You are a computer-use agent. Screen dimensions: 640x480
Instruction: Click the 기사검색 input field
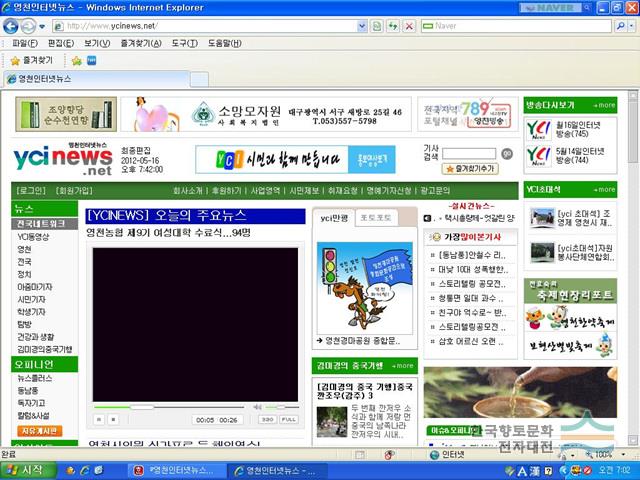(469, 154)
